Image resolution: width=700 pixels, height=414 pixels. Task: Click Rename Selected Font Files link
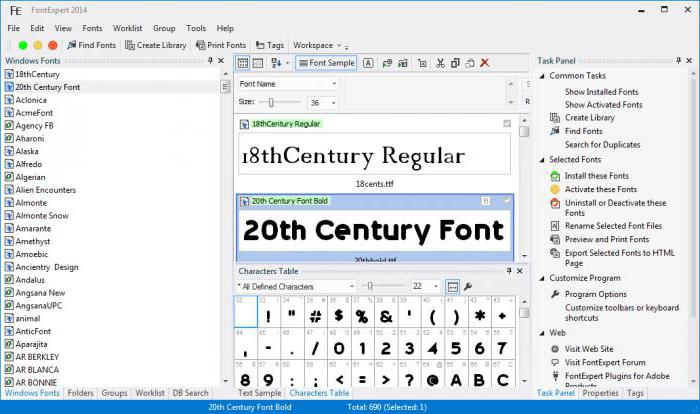613,226
